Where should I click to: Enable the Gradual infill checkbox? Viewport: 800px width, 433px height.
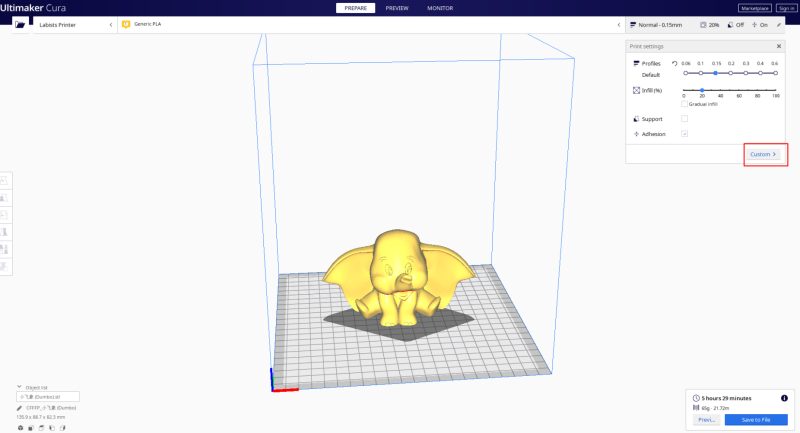[x=684, y=104]
